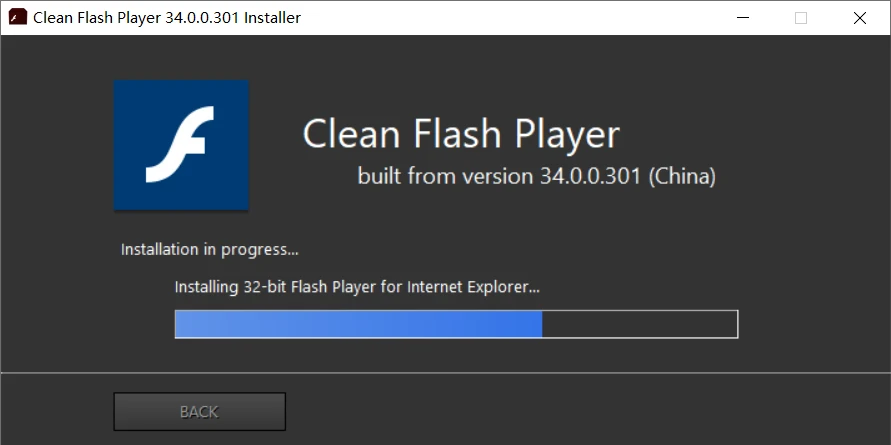This screenshot has width=891, height=445.
Task: Click the small Flash icon in title bar
Action: tap(18, 18)
